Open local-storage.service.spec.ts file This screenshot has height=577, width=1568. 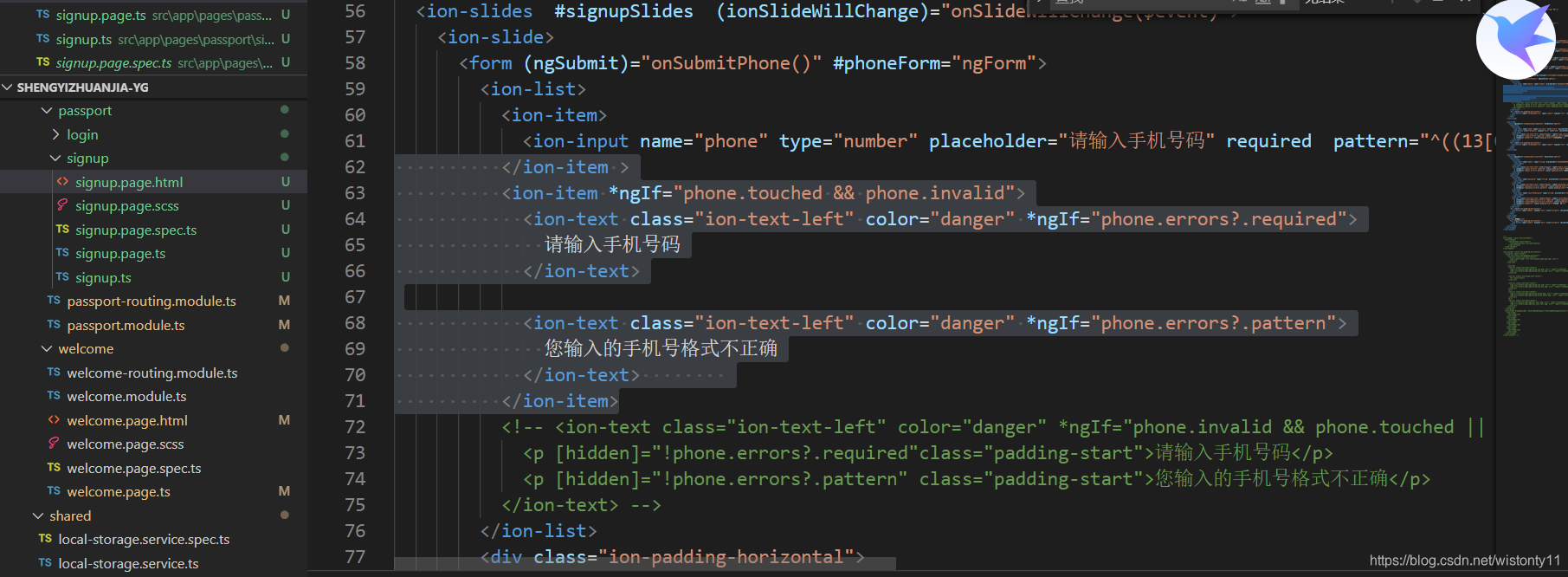[x=153, y=540]
